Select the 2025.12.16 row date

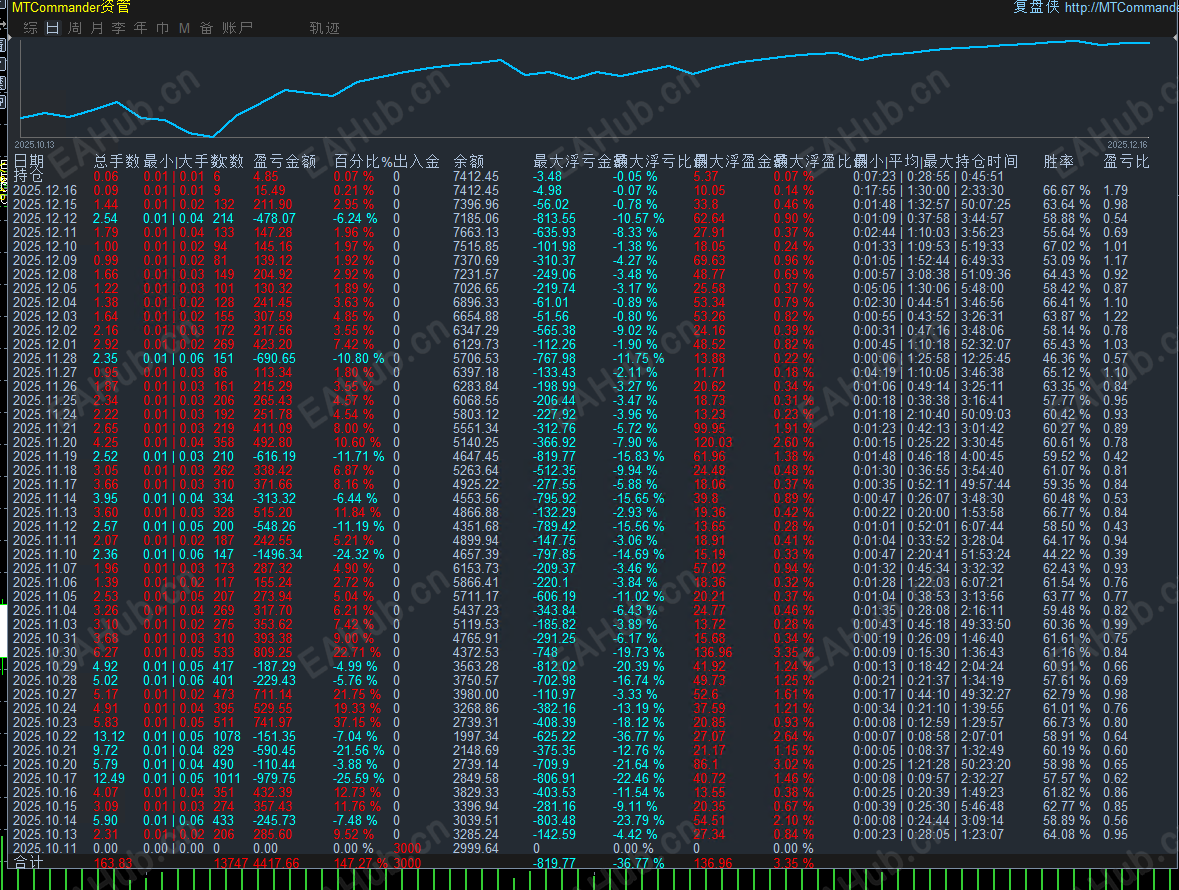pyautogui.click(x=45, y=190)
